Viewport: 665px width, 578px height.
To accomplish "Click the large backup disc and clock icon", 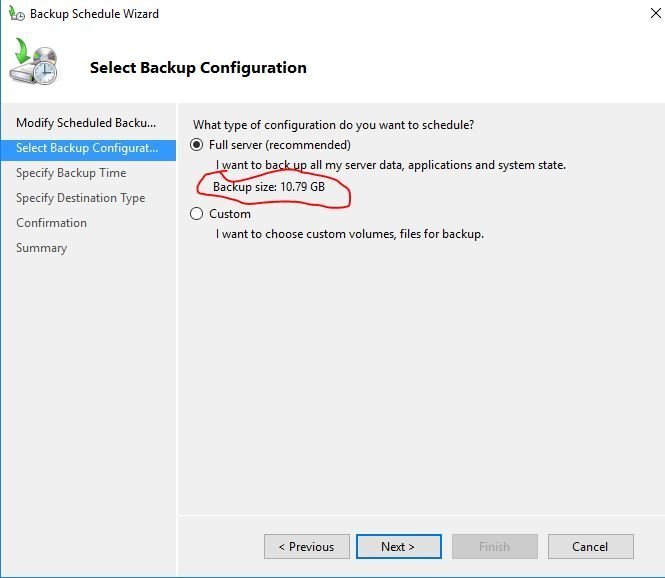I will (x=34, y=62).
